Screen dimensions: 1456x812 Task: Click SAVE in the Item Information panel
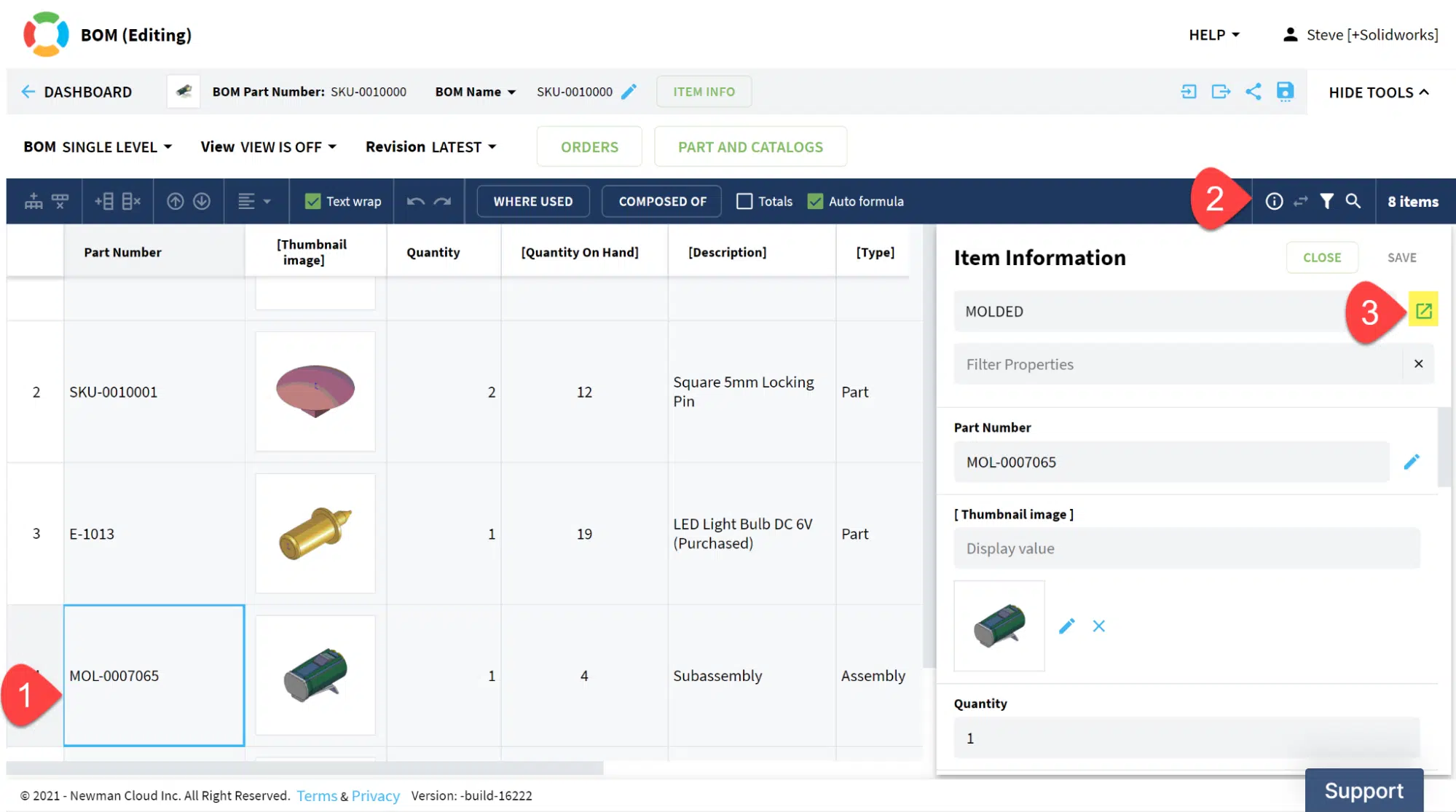tap(1401, 257)
